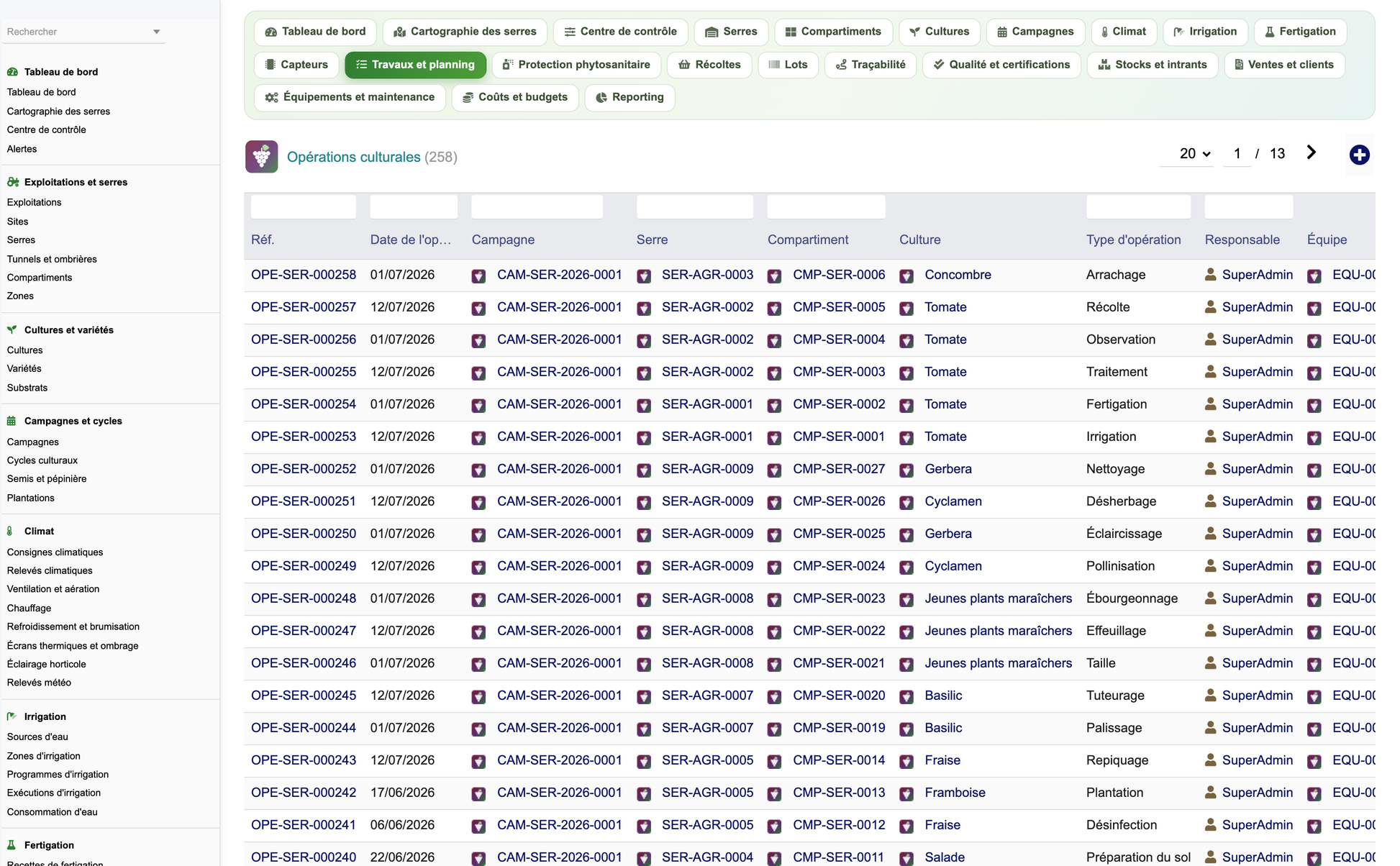Click the Climat thermometer sidebar icon
The height and width of the screenshot is (866, 1400).
pyautogui.click(x=10, y=531)
